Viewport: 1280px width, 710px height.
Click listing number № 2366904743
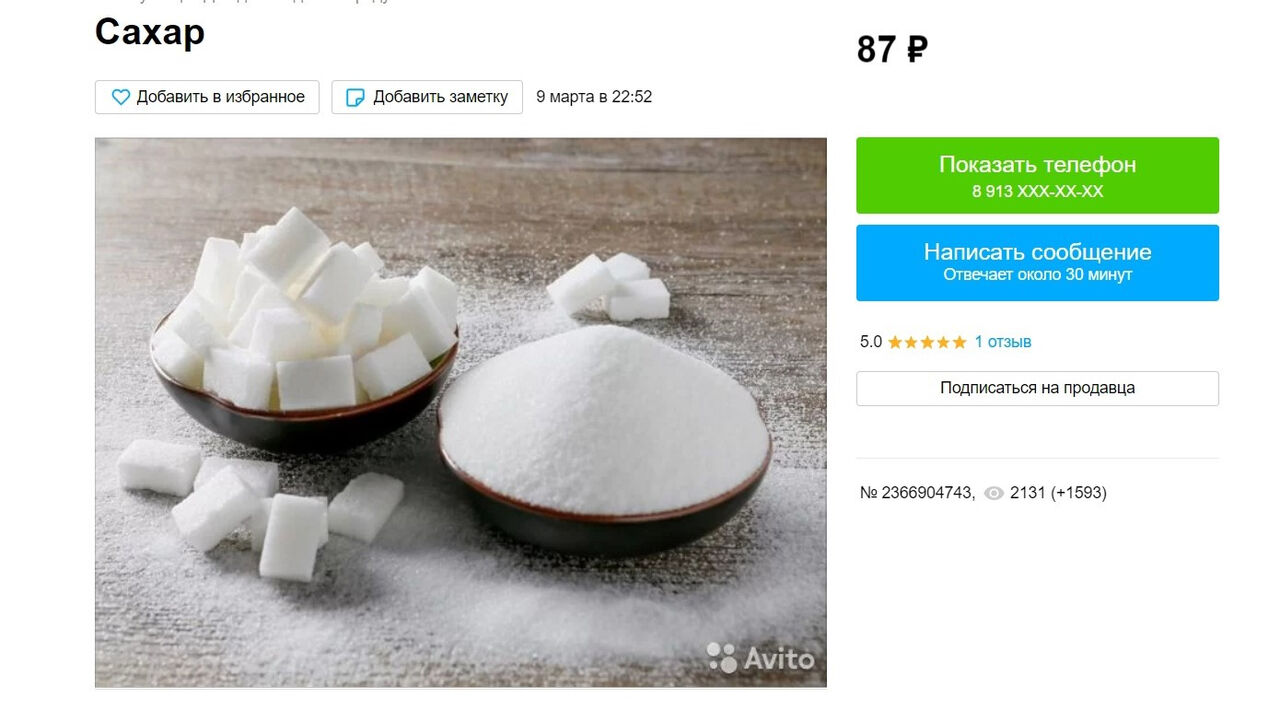pos(916,493)
